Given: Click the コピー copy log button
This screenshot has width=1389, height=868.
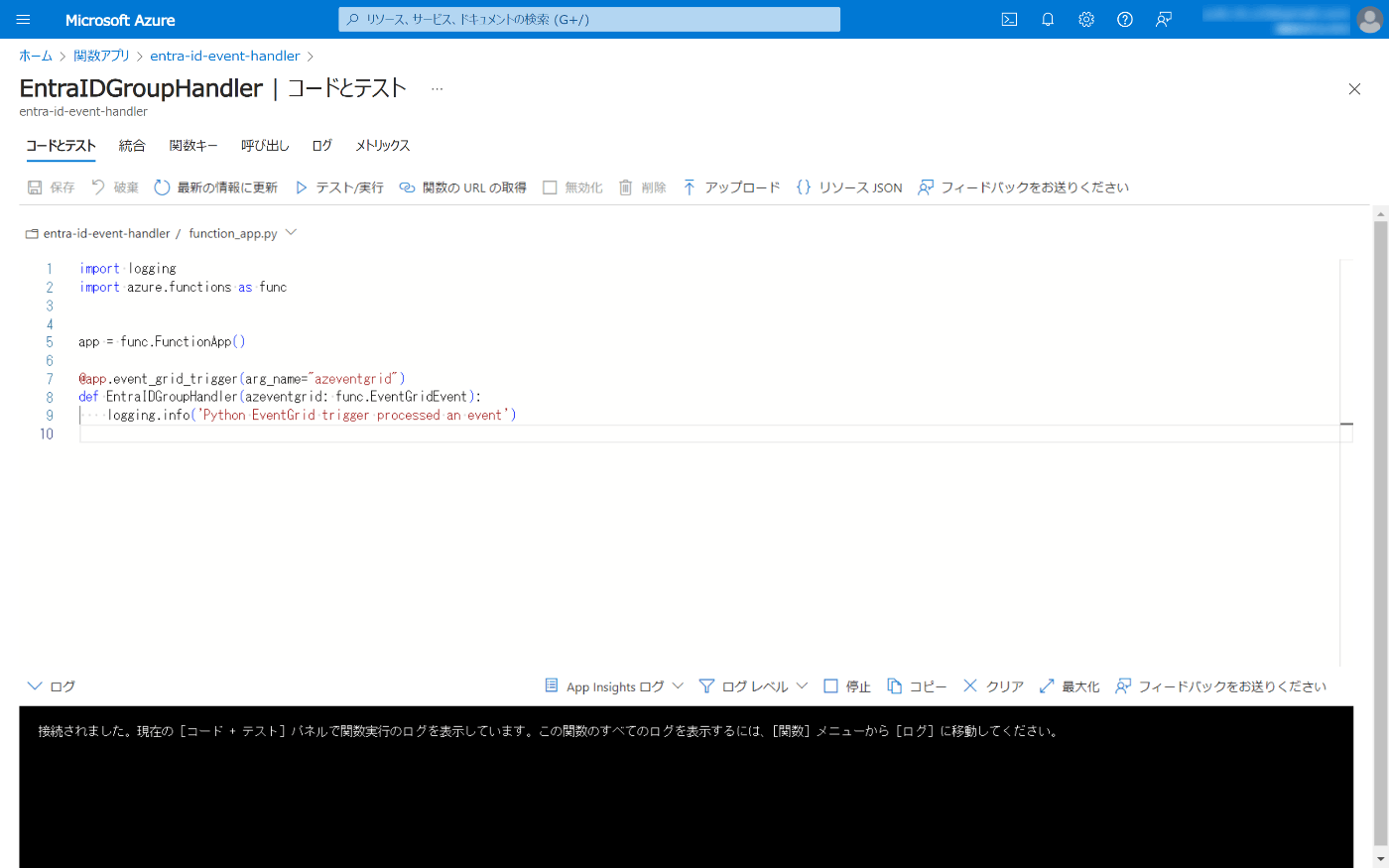Looking at the screenshot, I should [917, 686].
